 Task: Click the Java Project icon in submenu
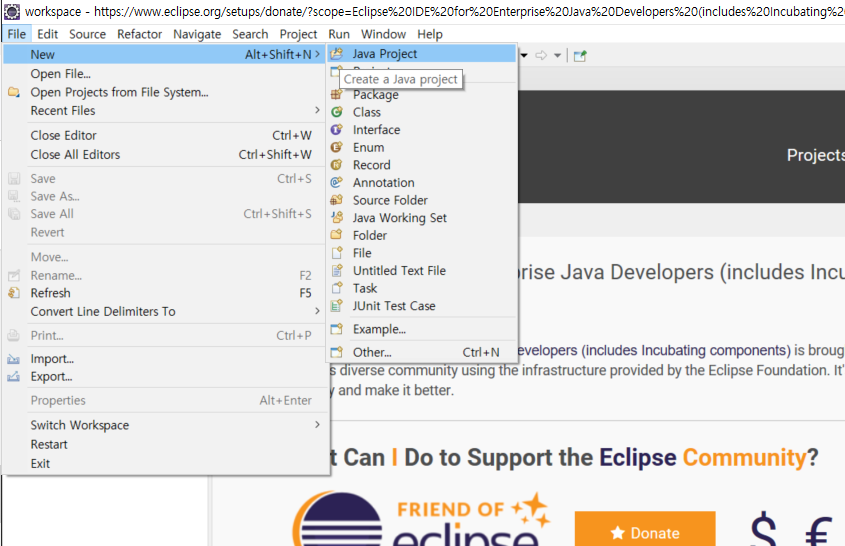[x=337, y=53]
